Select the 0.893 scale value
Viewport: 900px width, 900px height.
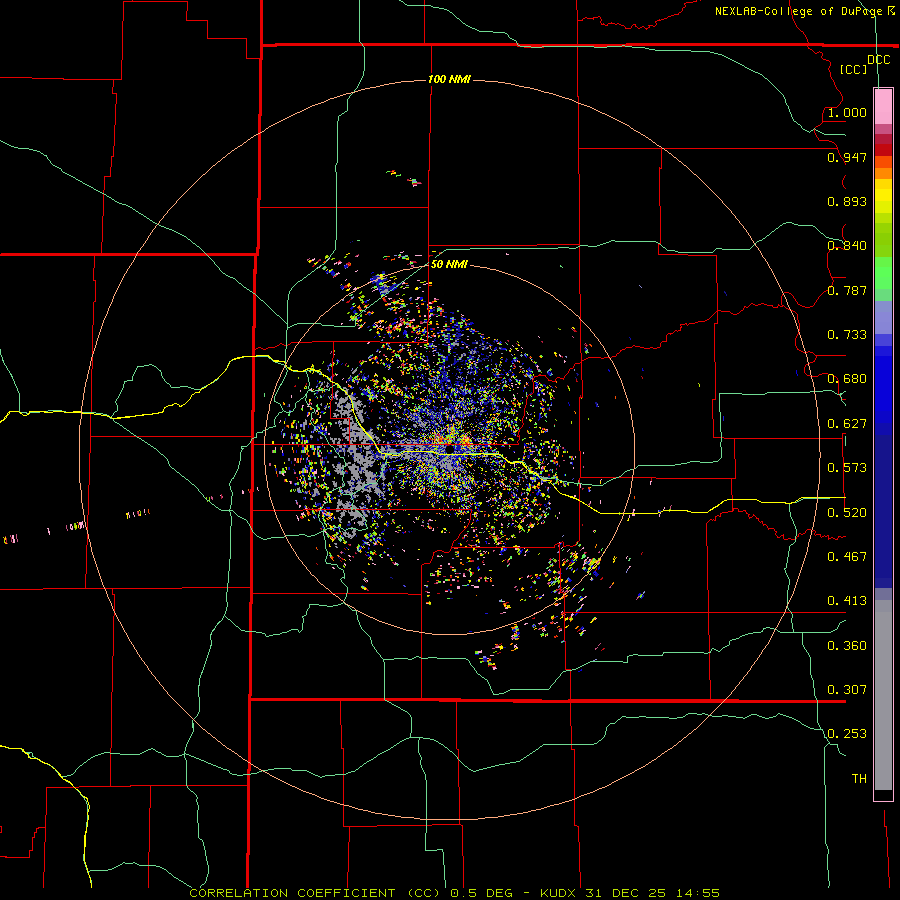(847, 201)
